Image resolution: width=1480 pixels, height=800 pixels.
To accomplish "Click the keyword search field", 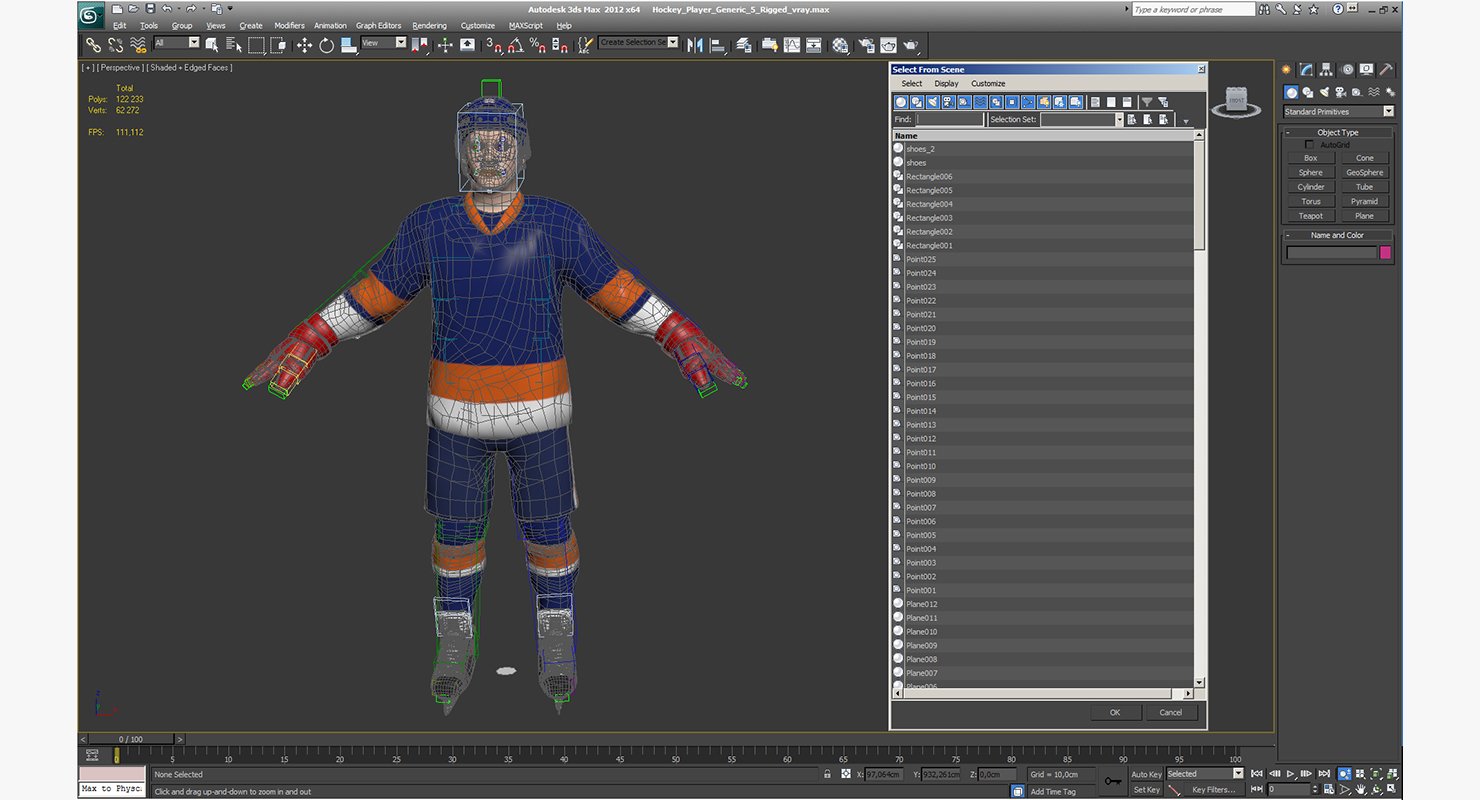I will pos(1192,9).
